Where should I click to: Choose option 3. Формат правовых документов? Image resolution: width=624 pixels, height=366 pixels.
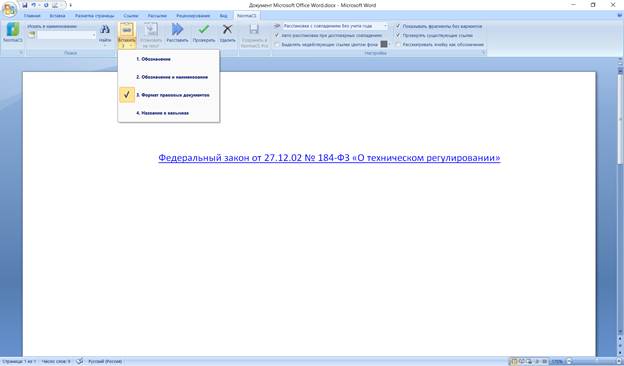(169, 95)
